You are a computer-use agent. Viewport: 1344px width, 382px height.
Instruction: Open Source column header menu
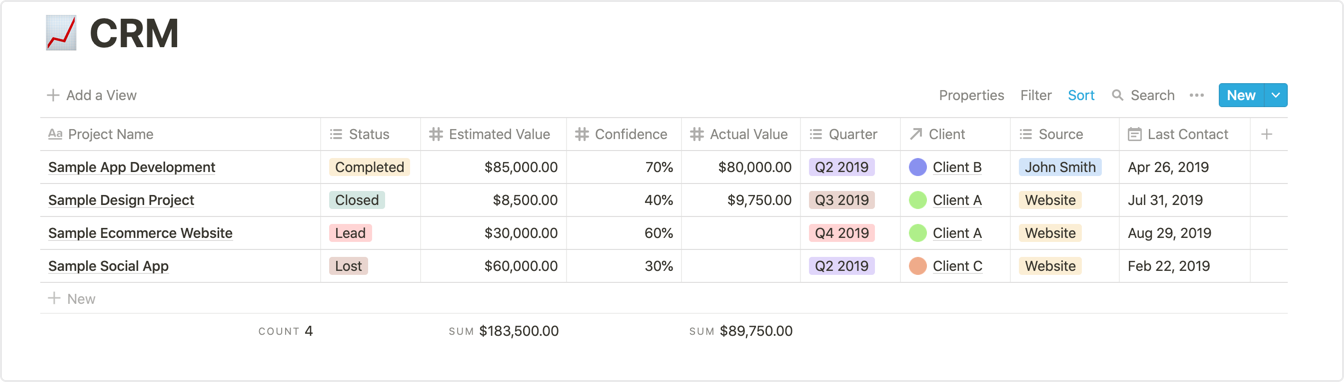click(1065, 134)
